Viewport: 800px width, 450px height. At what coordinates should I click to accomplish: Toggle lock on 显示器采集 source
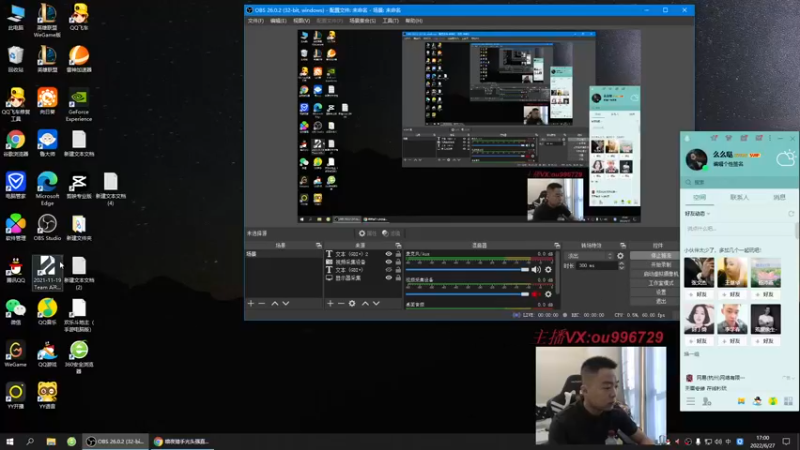click(398, 278)
